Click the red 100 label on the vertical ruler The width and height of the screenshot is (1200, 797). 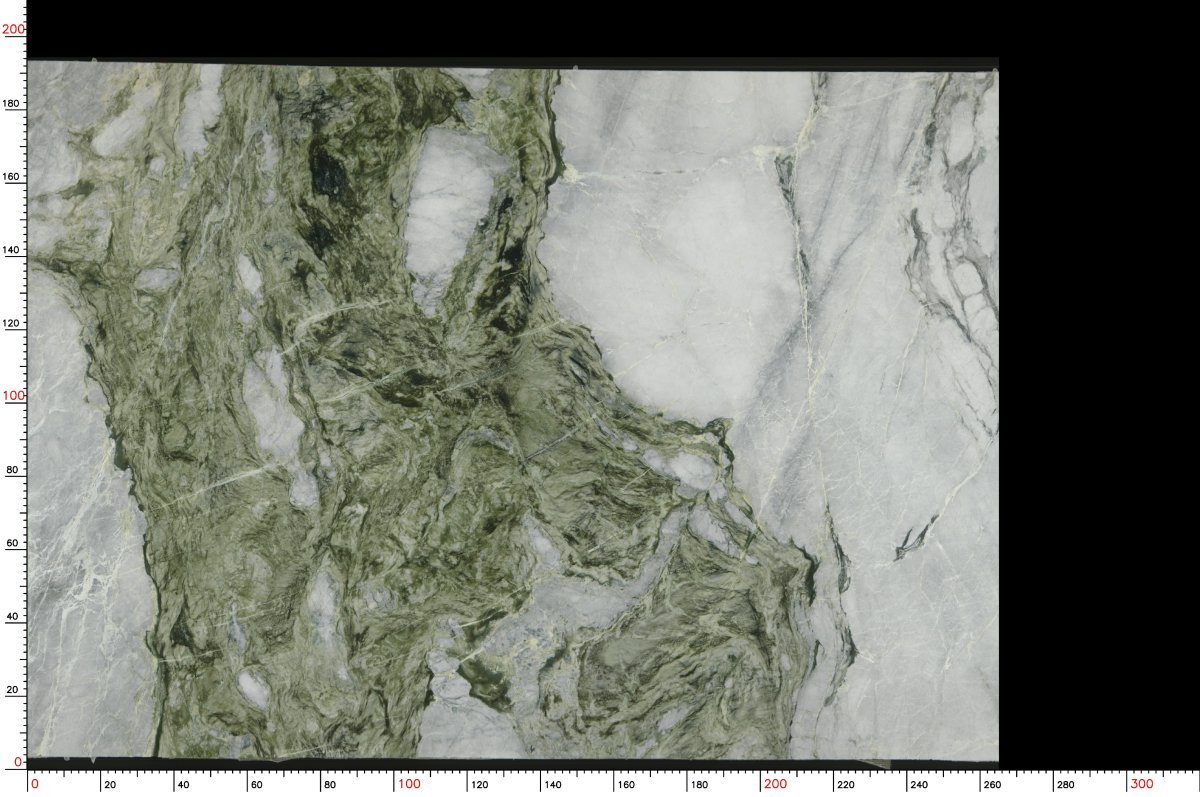tap(13, 396)
